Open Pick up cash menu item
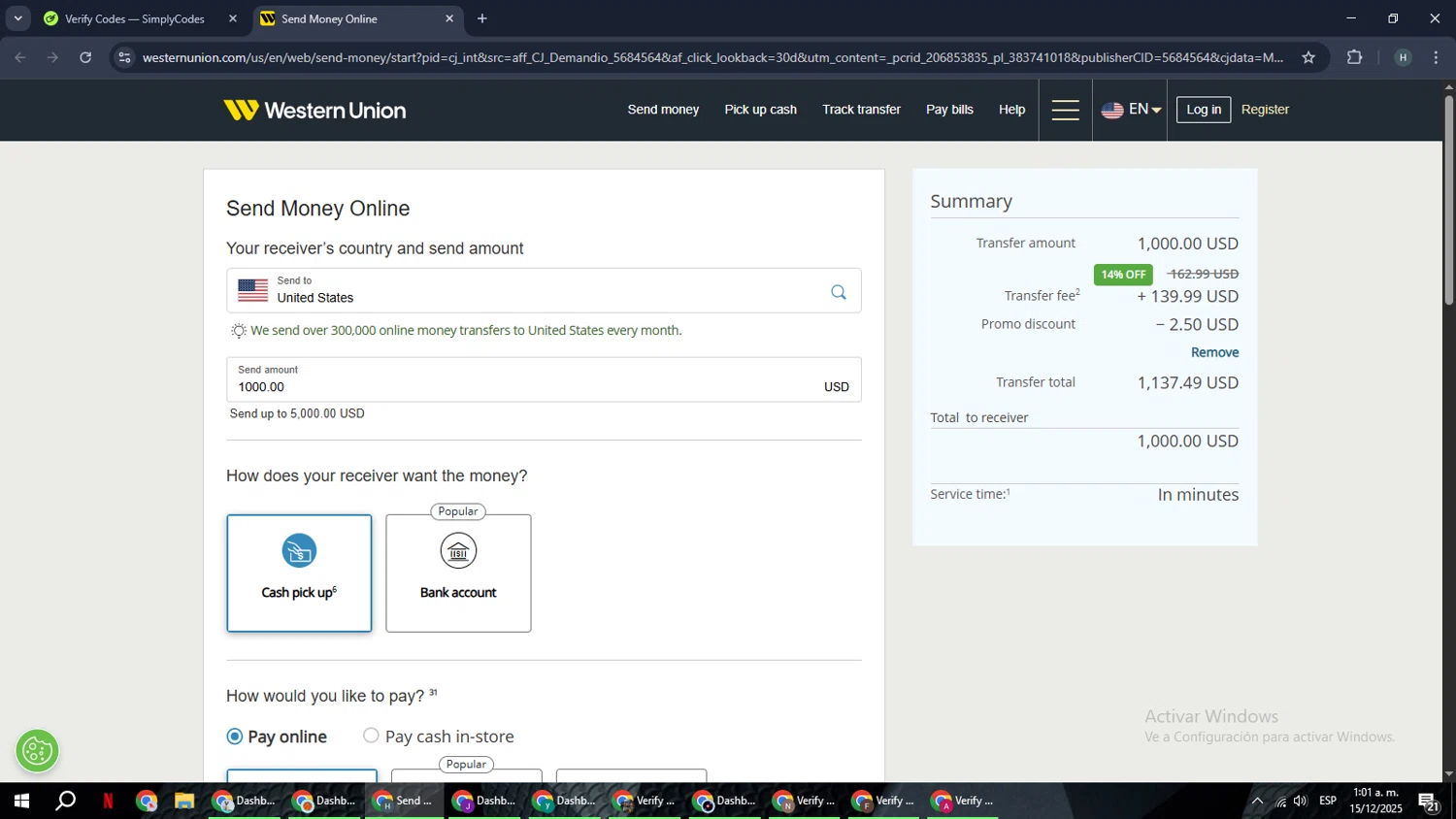1456x819 pixels. pos(760,110)
